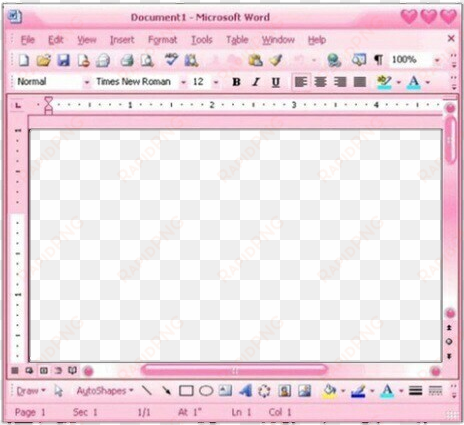Switch to Outline view
The width and height of the screenshot is (464, 425).
(58, 370)
